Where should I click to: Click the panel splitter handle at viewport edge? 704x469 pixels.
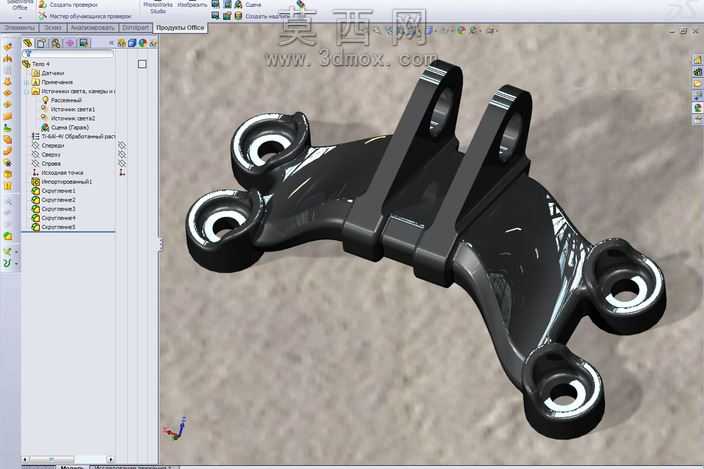(160, 245)
